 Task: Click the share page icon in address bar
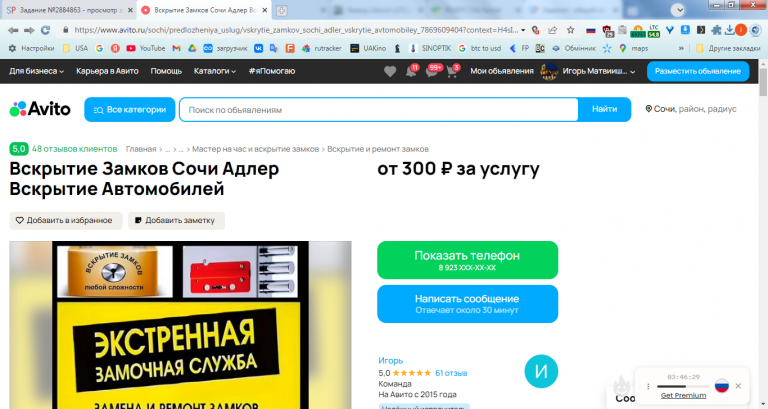(553, 30)
